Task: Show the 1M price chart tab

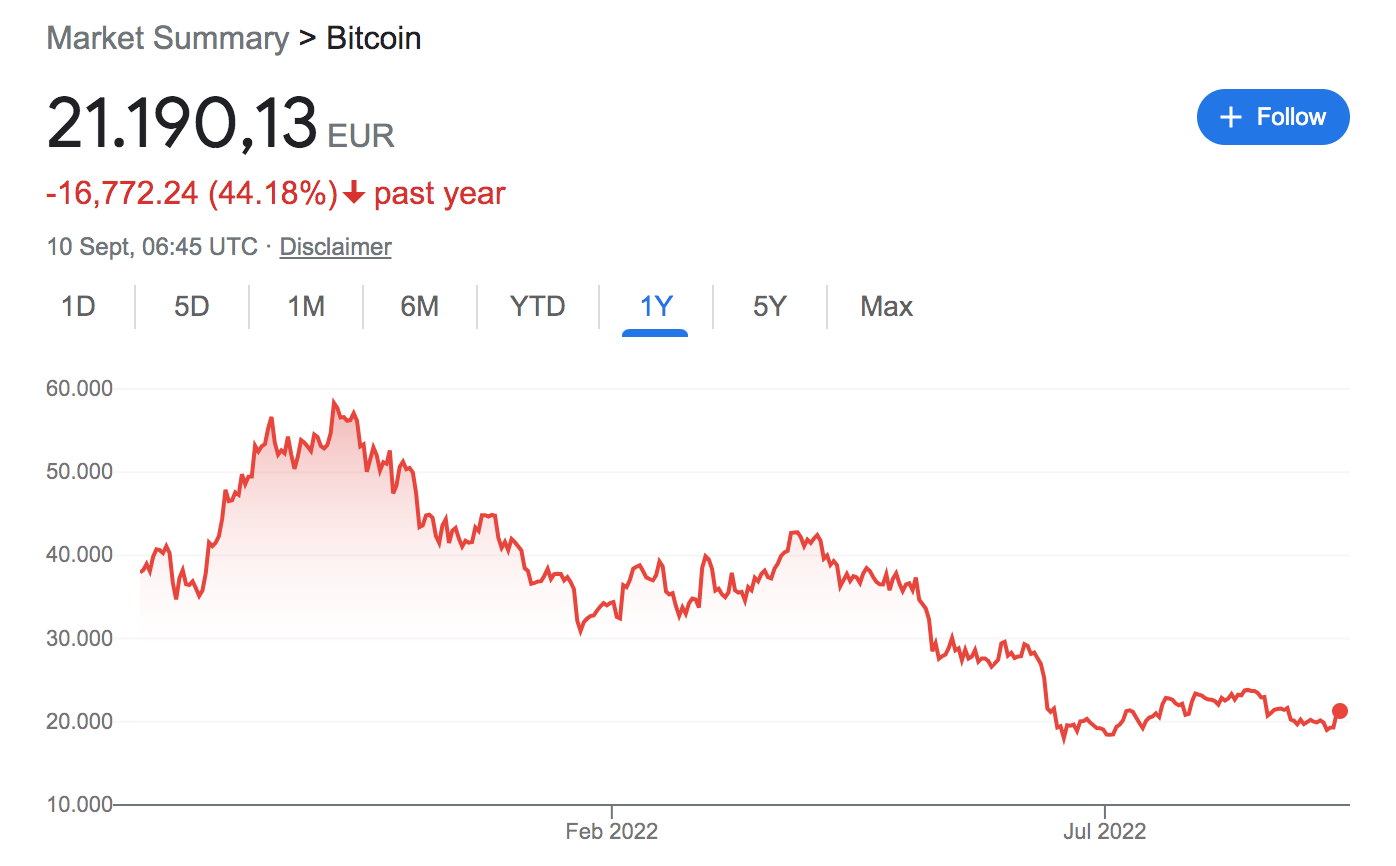Action: click(x=306, y=306)
